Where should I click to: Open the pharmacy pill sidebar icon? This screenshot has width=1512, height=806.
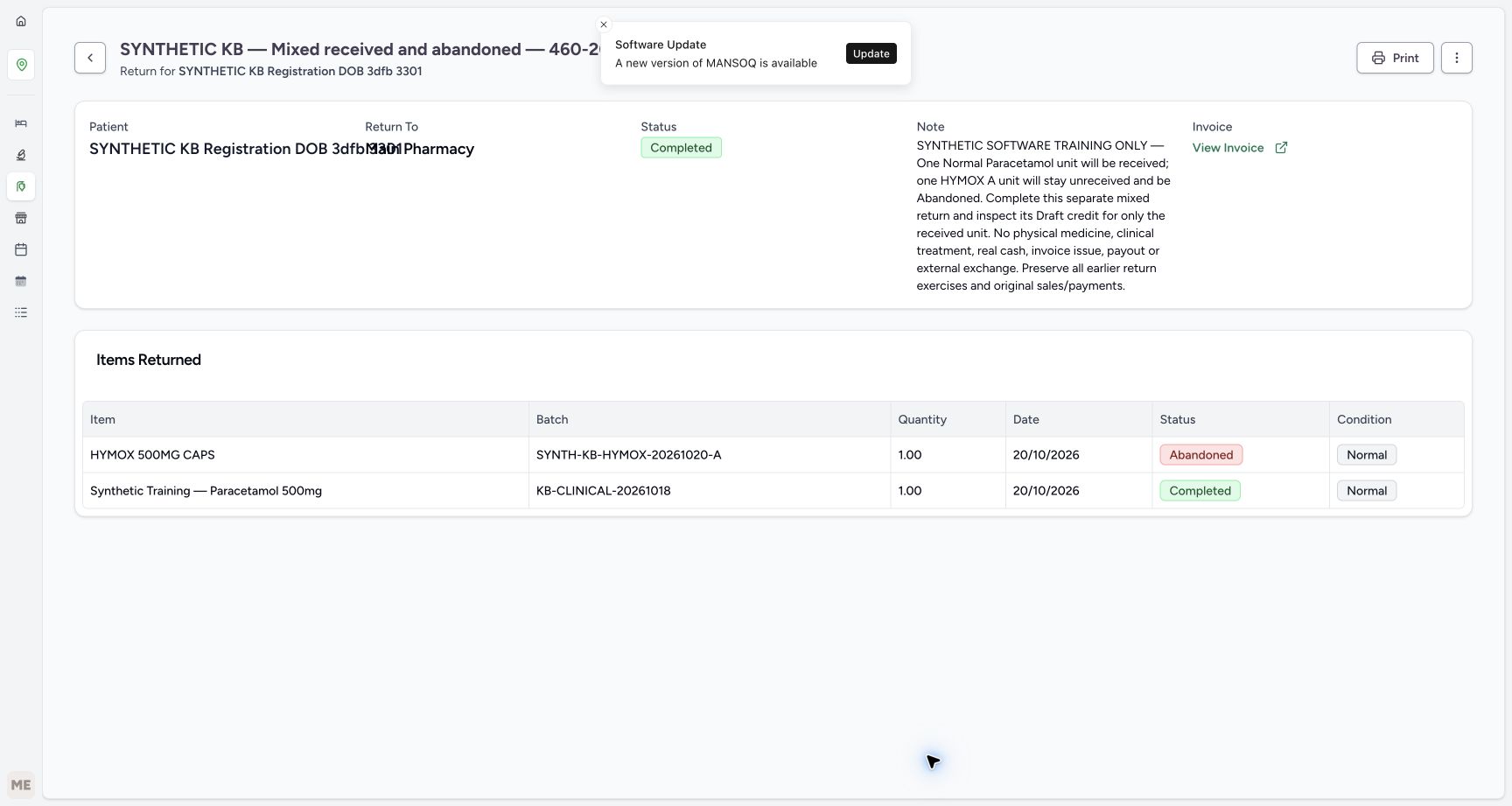pyautogui.click(x=21, y=186)
